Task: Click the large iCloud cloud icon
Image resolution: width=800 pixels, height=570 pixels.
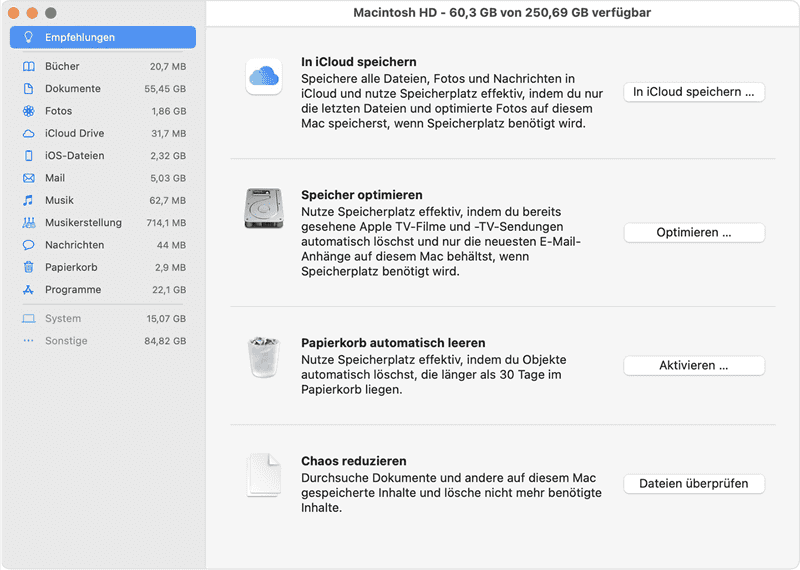Action: pyautogui.click(x=264, y=77)
